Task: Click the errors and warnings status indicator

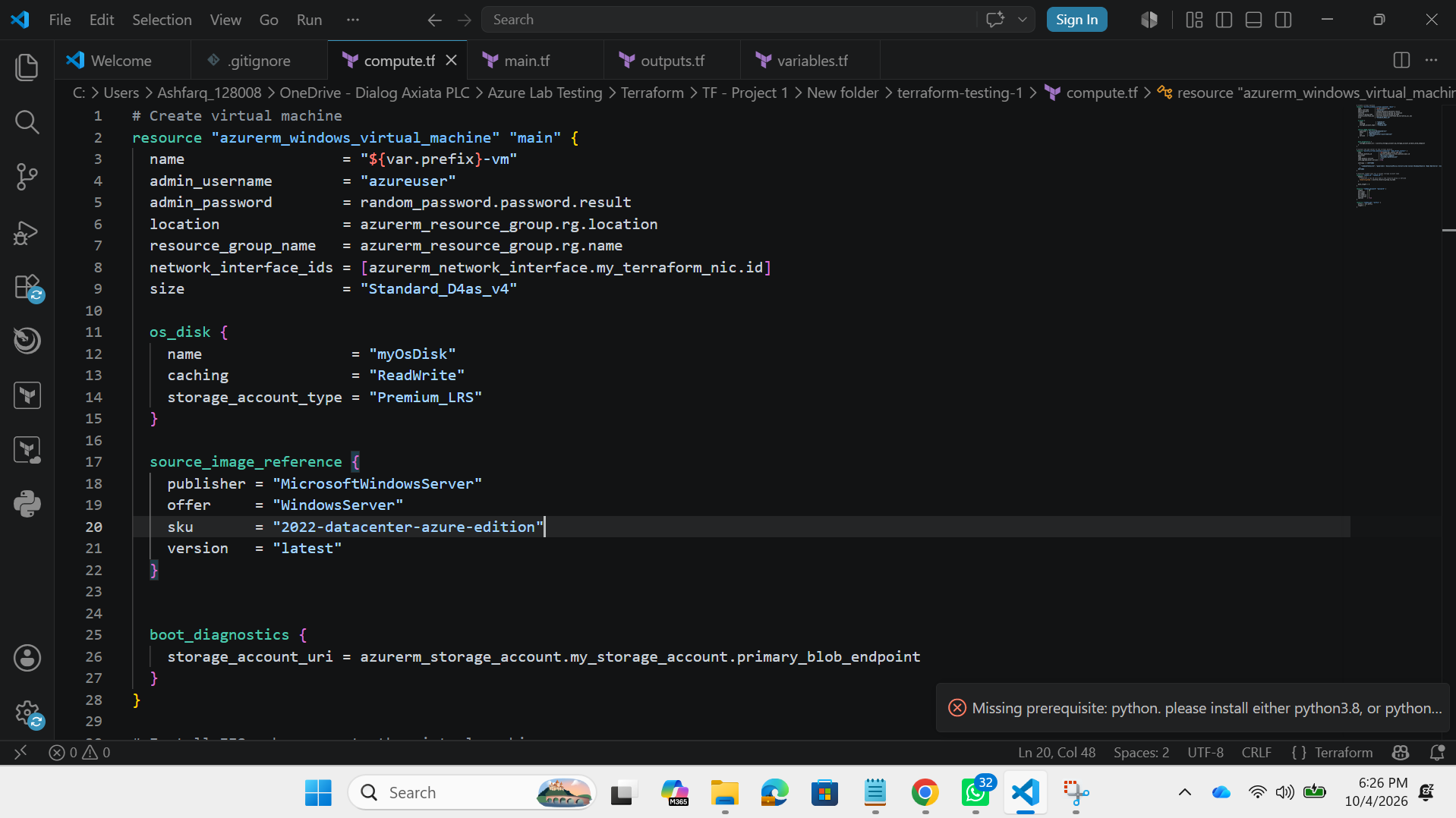Action: pyautogui.click(x=80, y=752)
